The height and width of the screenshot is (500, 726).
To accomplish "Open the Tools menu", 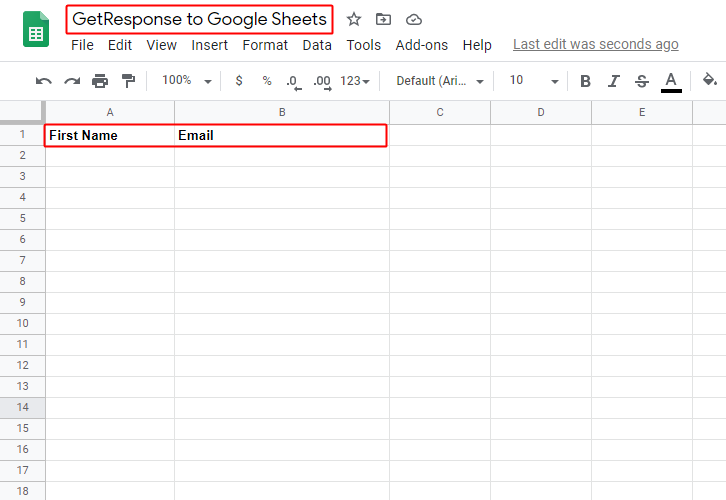I will [x=364, y=45].
